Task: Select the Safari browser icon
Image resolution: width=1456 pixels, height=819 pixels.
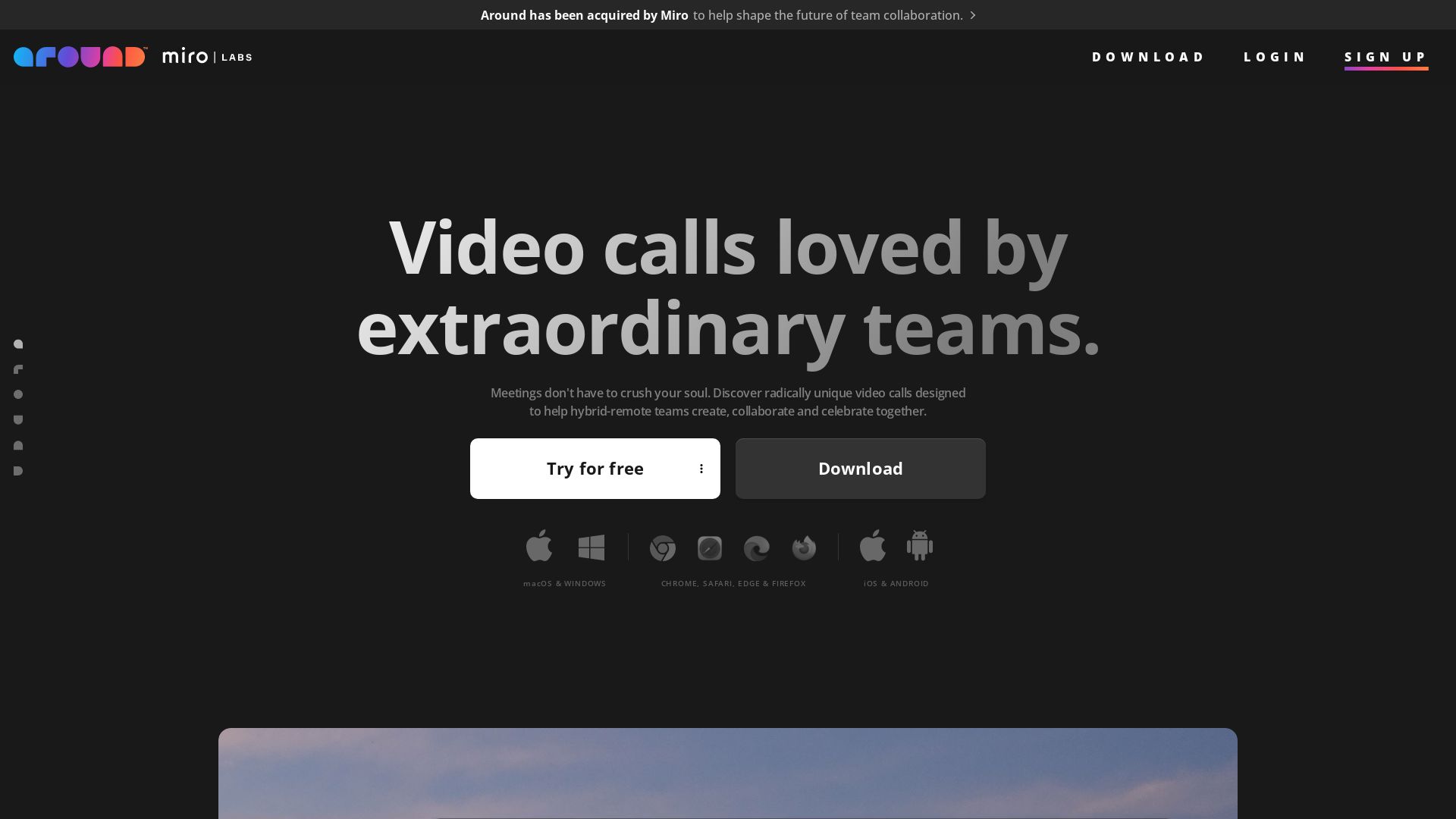Action: 709,548
